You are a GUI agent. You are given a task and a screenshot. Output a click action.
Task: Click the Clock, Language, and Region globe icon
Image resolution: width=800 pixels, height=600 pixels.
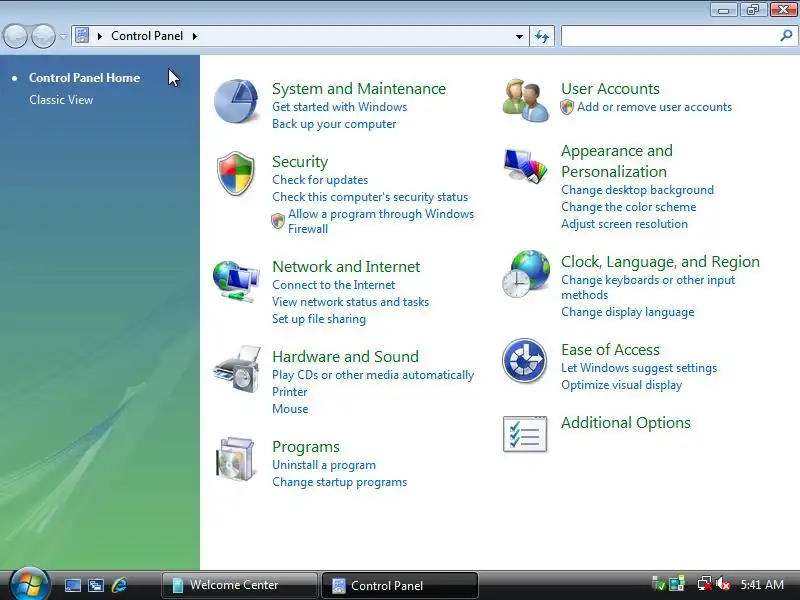pyautogui.click(x=526, y=274)
